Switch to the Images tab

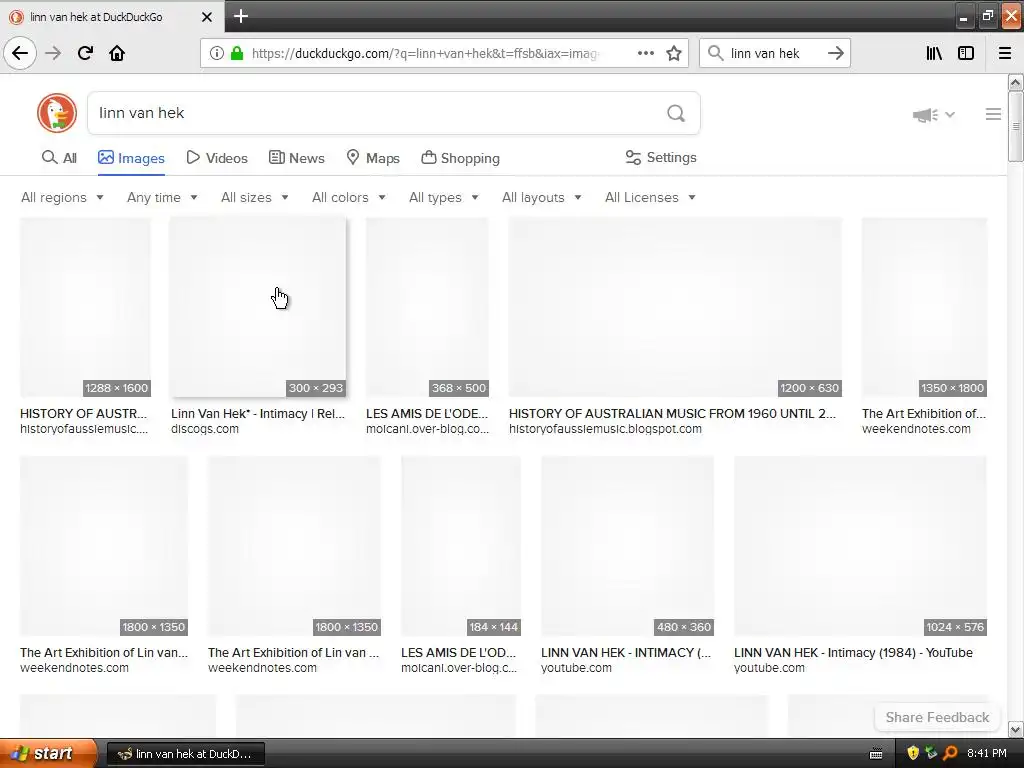(x=131, y=158)
